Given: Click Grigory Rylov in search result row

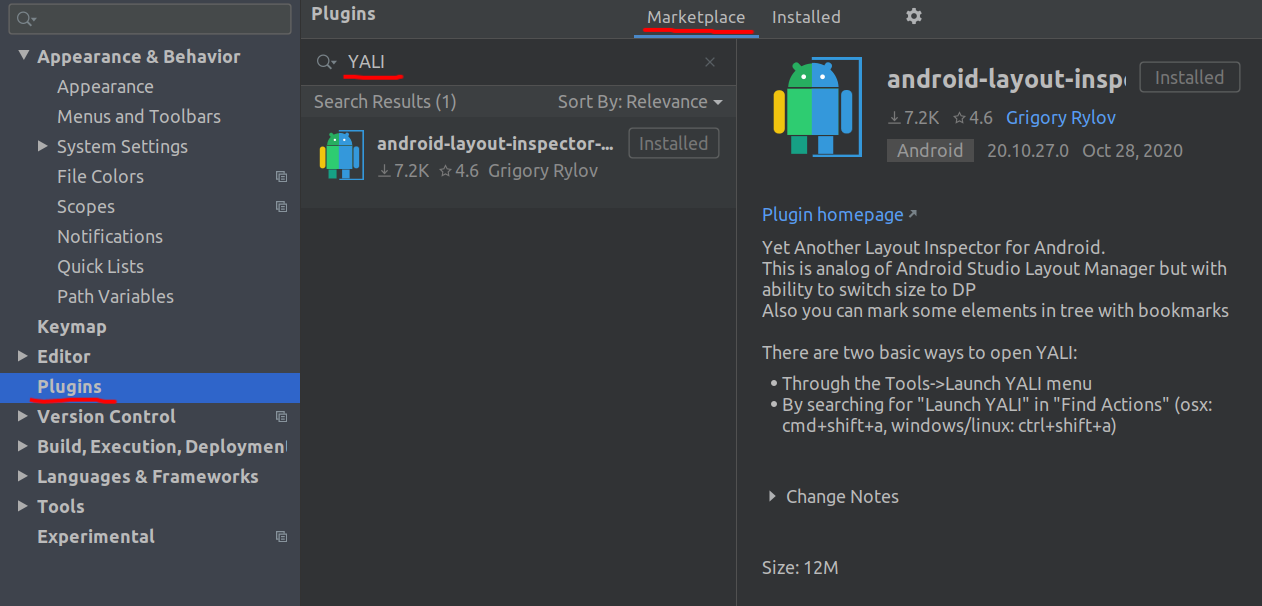Looking at the screenshot, I should pyautogui.click(x=543, y=171).
